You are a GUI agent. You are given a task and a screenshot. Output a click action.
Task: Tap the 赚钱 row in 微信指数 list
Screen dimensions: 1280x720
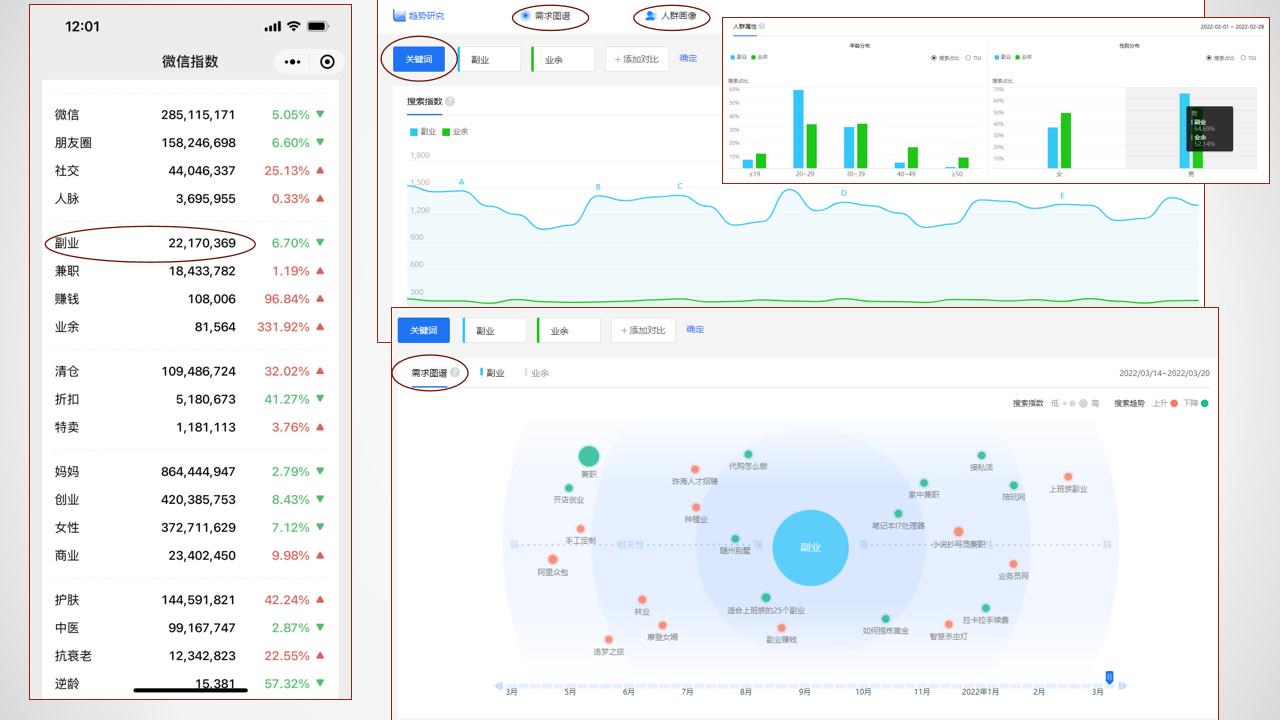tap(190, 299)
